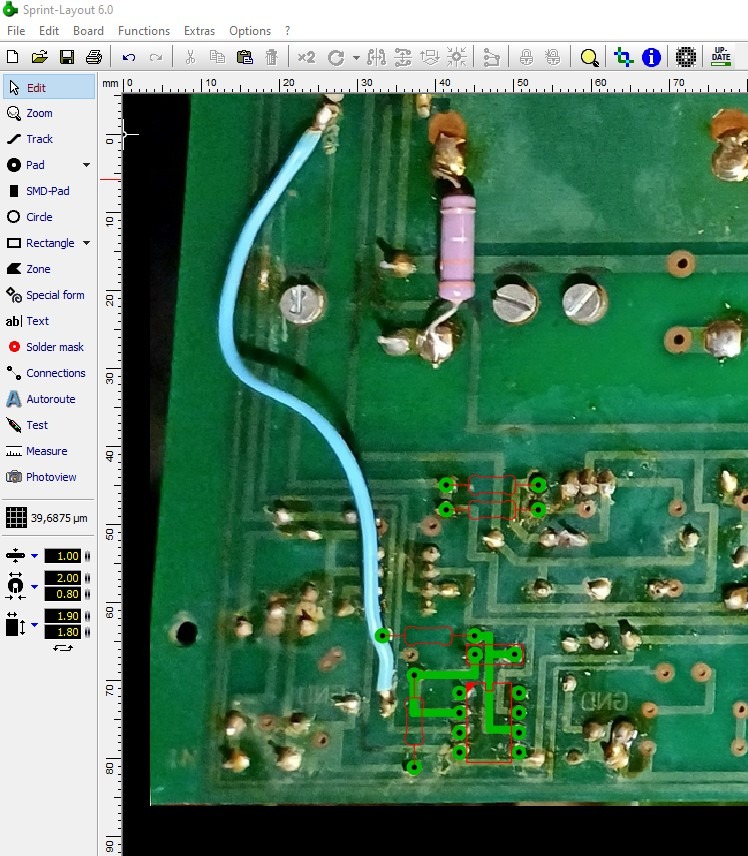748x856 pixels.
Task: Delete the selection with the trash can icon
Action: click(271, 57)
